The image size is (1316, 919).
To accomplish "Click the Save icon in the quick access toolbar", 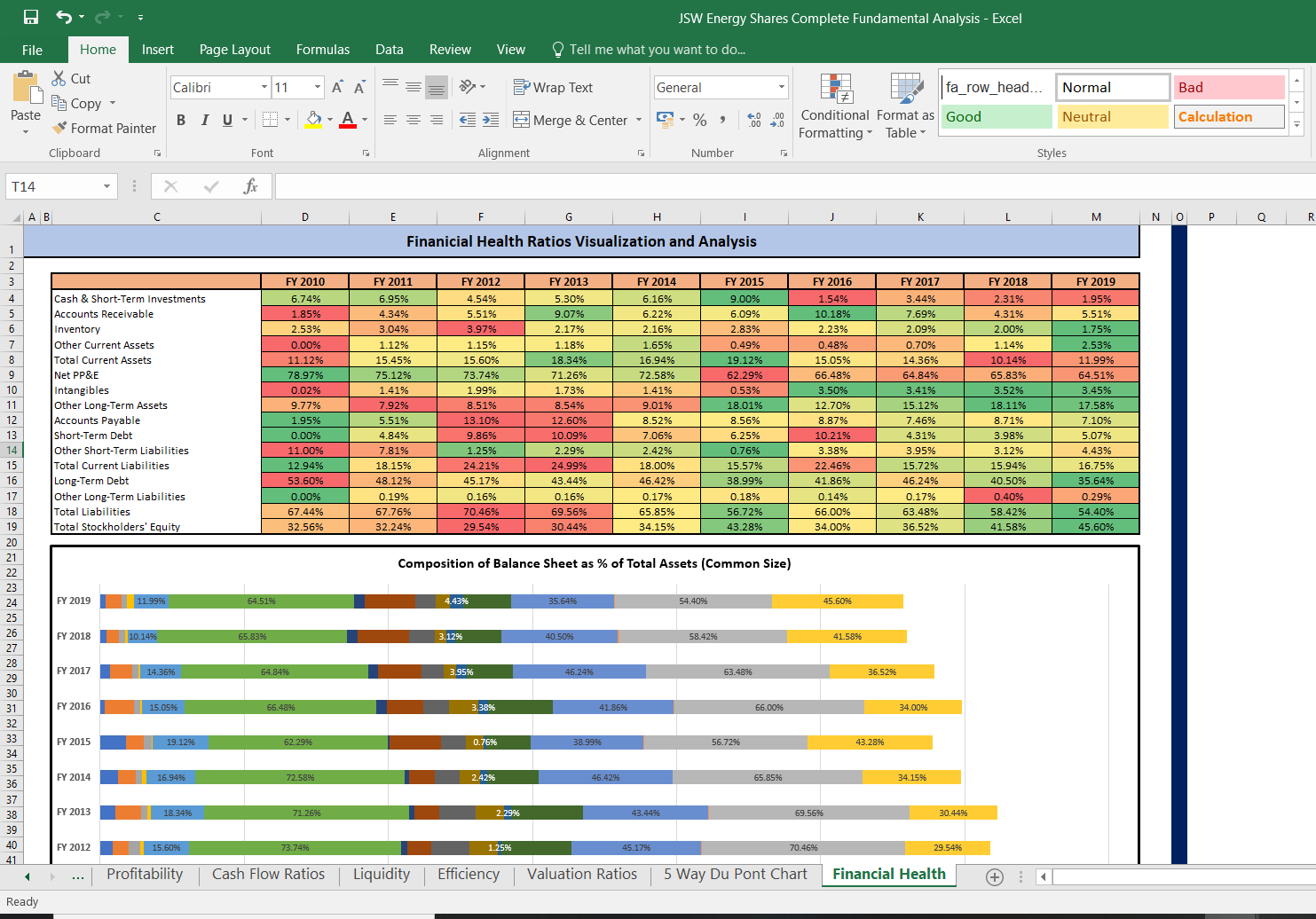I will coord(31,17).
